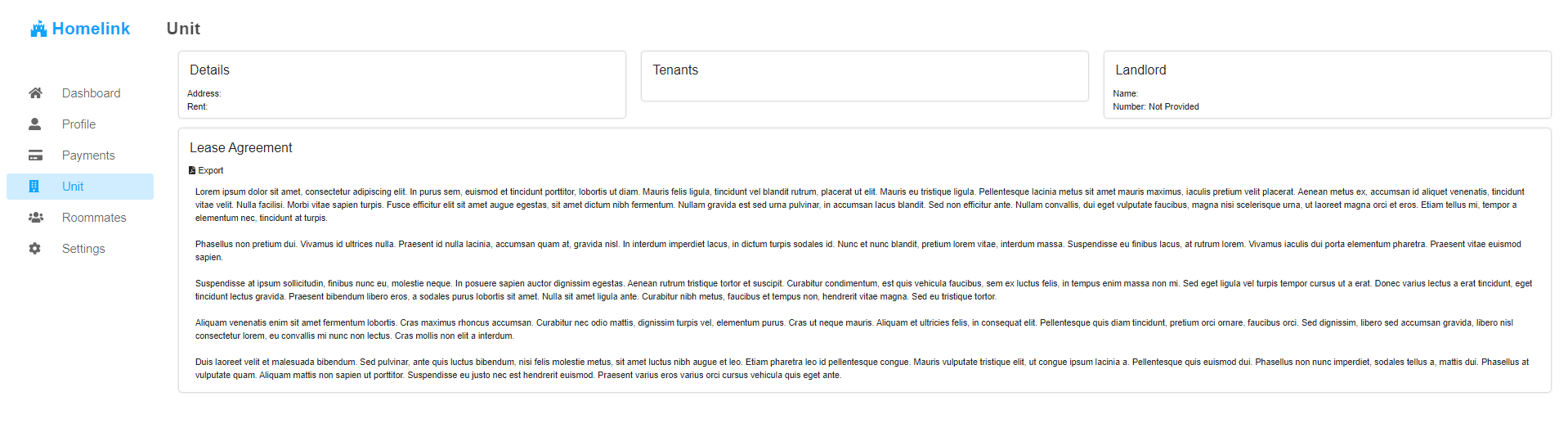Click the Settings gear icon

[x=35, y=249]
